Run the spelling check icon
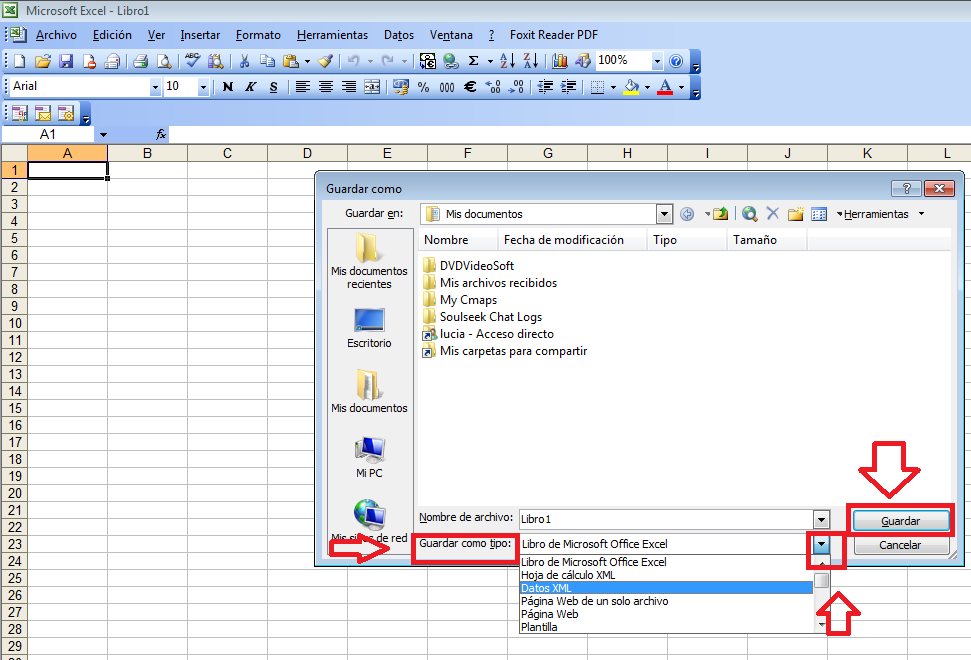Screen dimensions: 971x660 pos(192,61)
